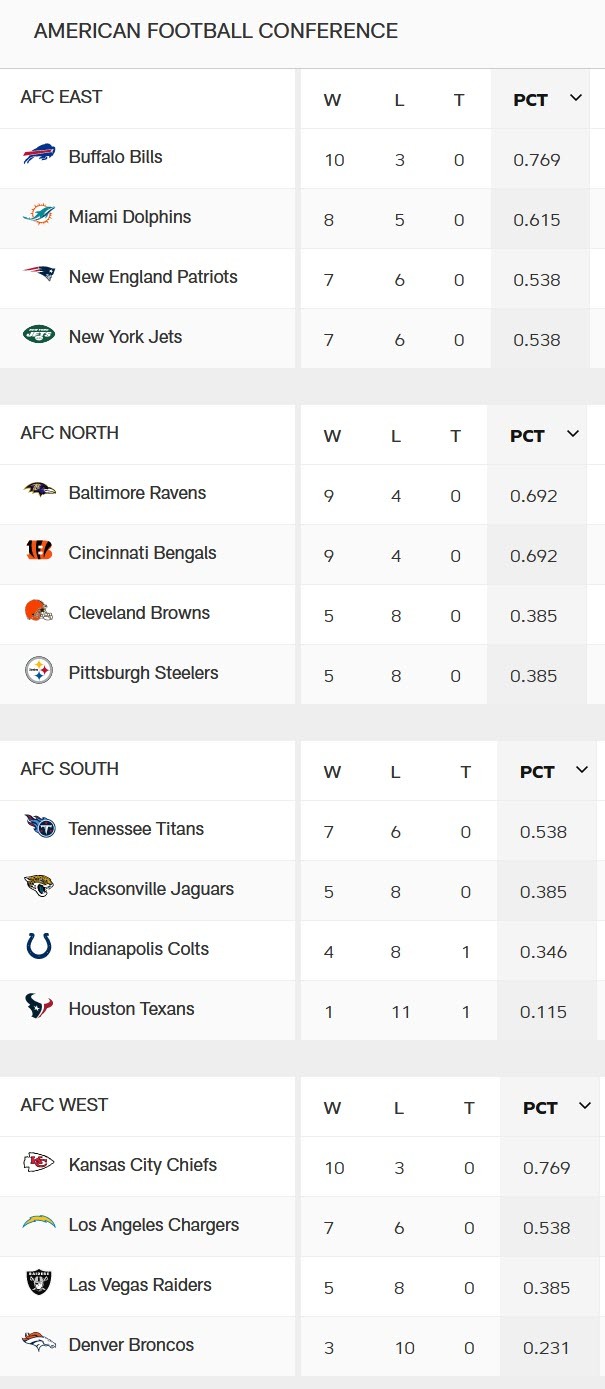This screenshot has width=605, height=1389.
Task: Click the Baltimore Ravens logo icon
Action: pos(39,492)
